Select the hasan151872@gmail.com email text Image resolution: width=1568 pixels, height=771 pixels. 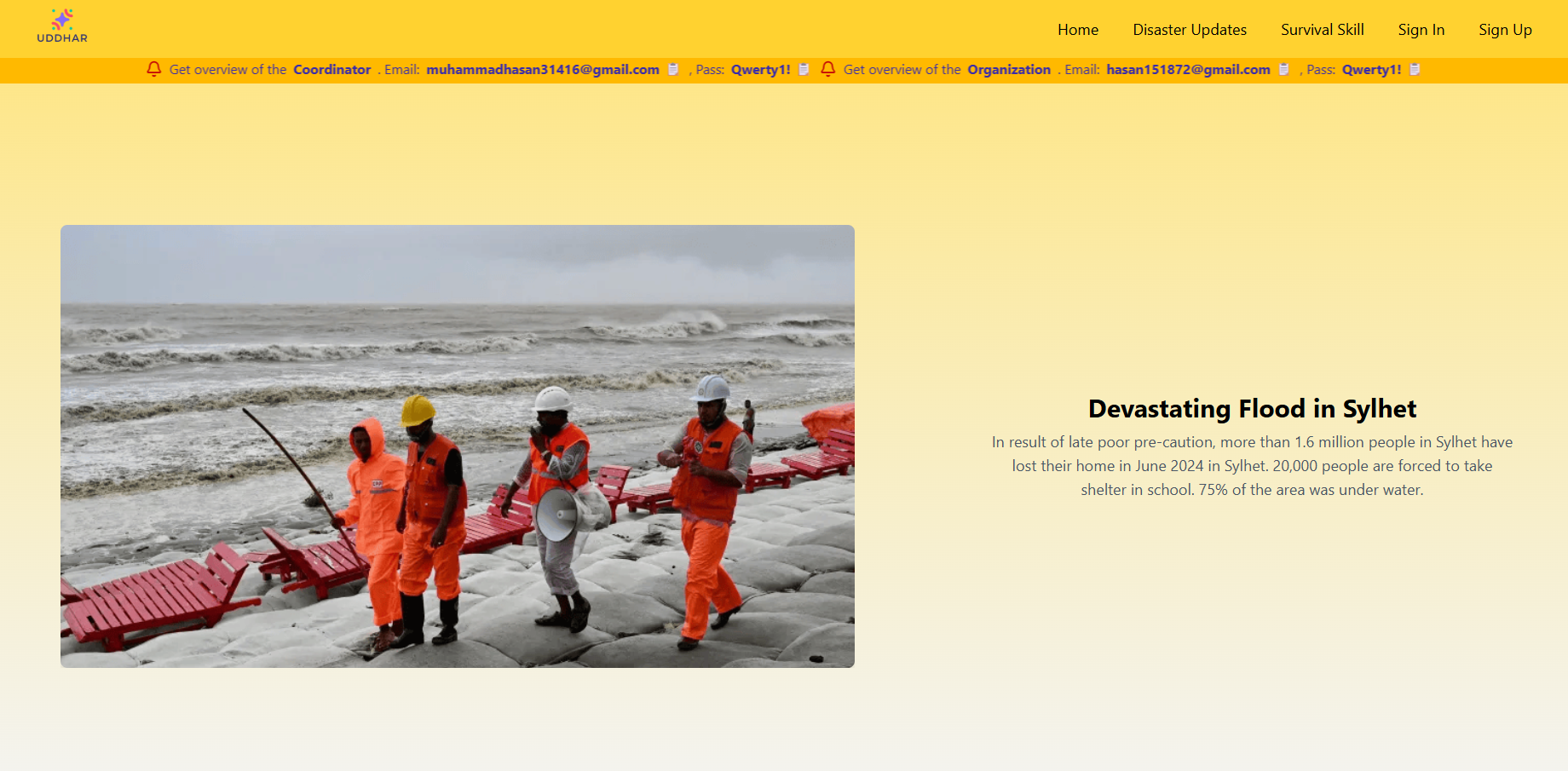tap(1188, 70)
